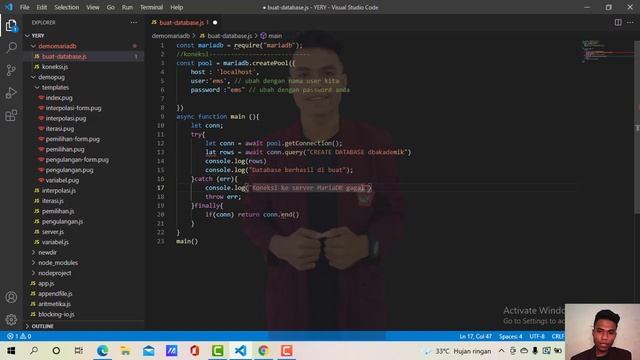Click the editor vertical scrollbar
640x360 pixels.
click(637, 127)
